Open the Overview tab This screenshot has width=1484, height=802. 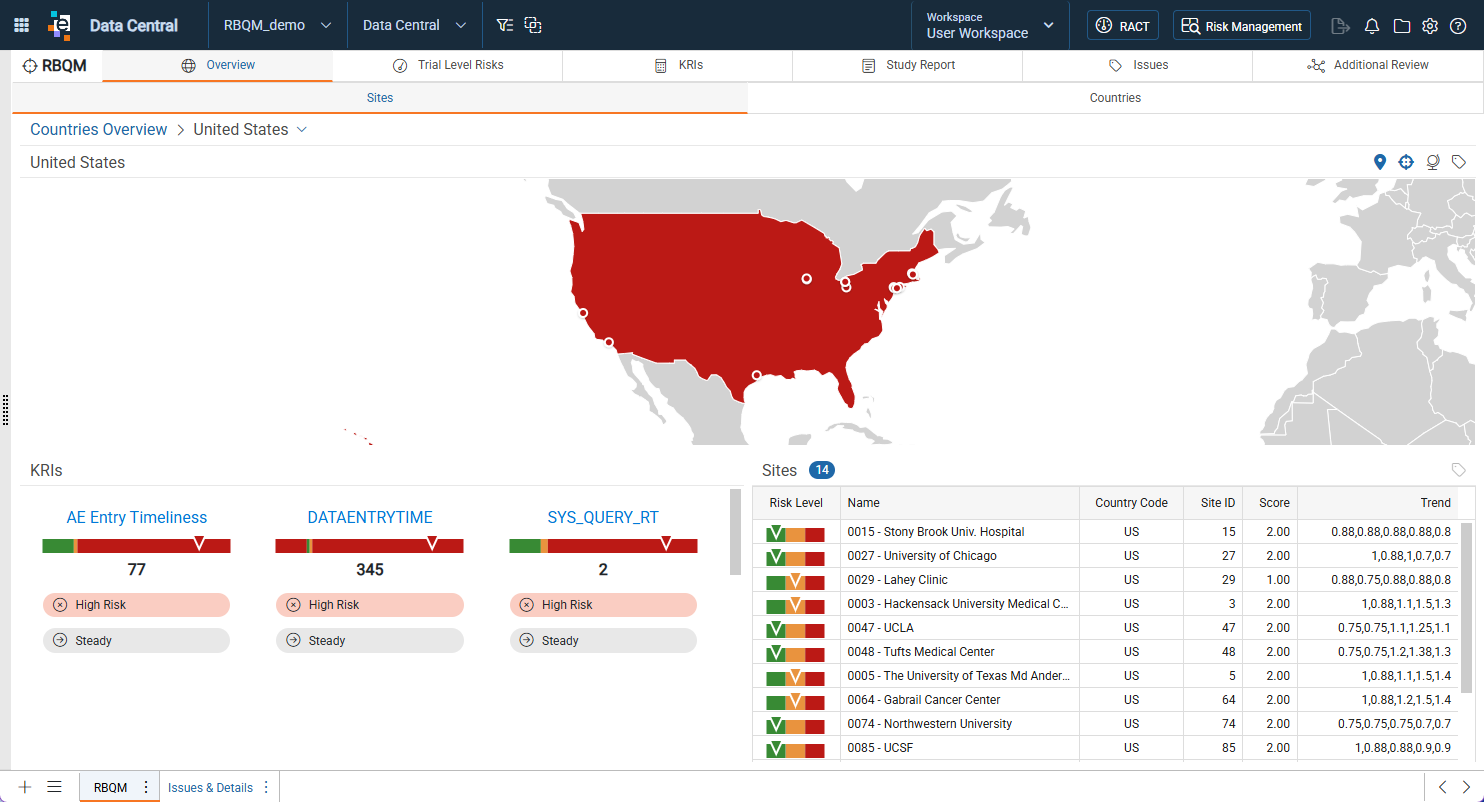217,65
